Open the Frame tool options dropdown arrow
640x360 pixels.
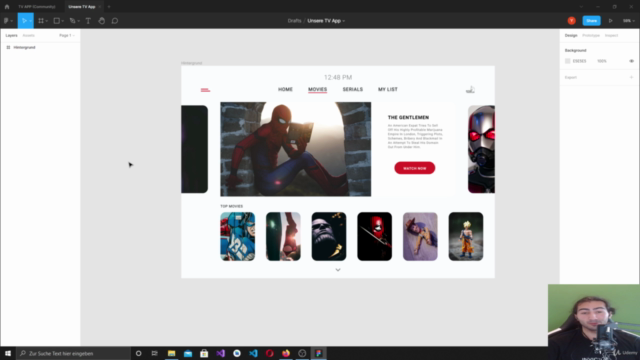click(47, 21)
